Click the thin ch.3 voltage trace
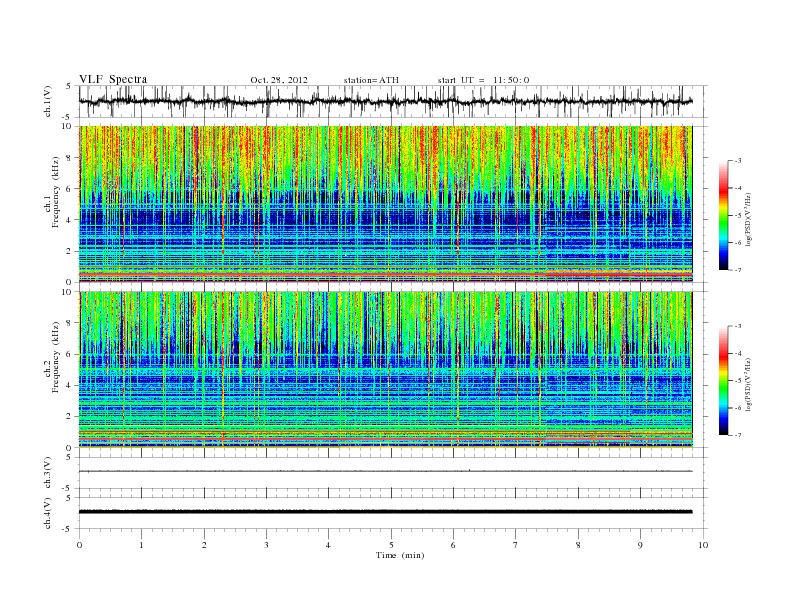The image size is (792, 612). click(385, 471)
